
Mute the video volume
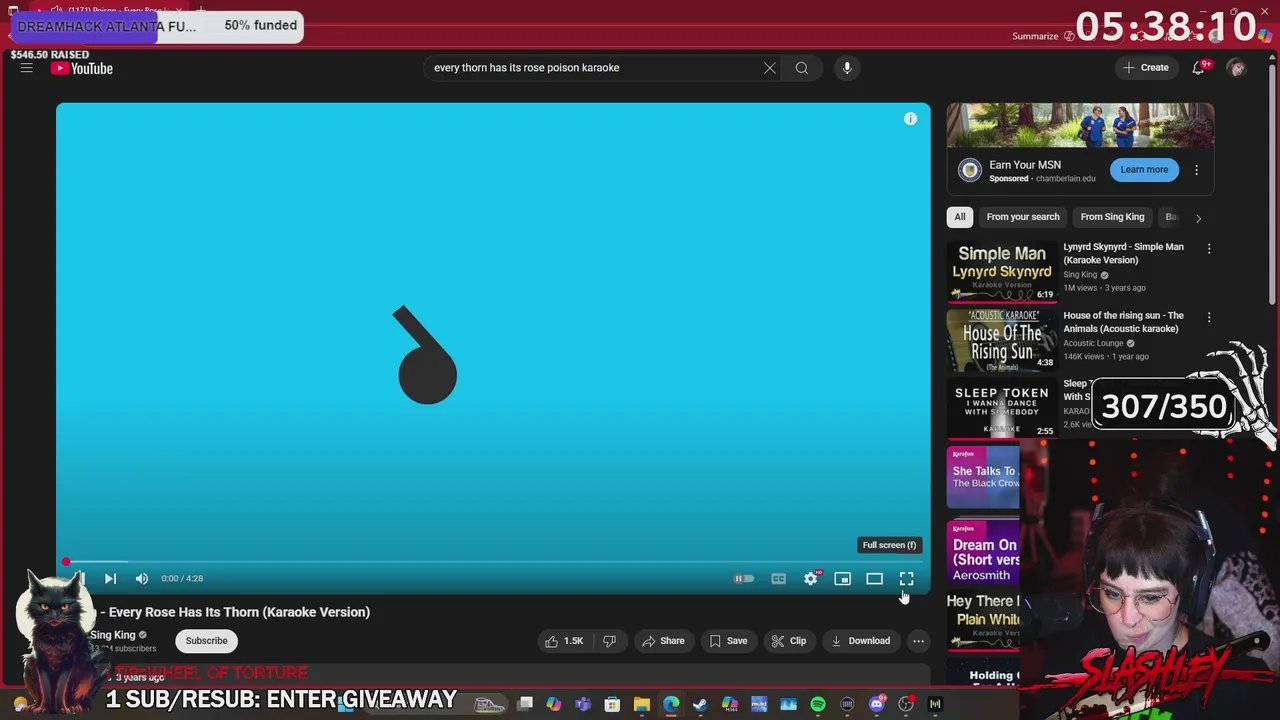click(x=142, y=579)
